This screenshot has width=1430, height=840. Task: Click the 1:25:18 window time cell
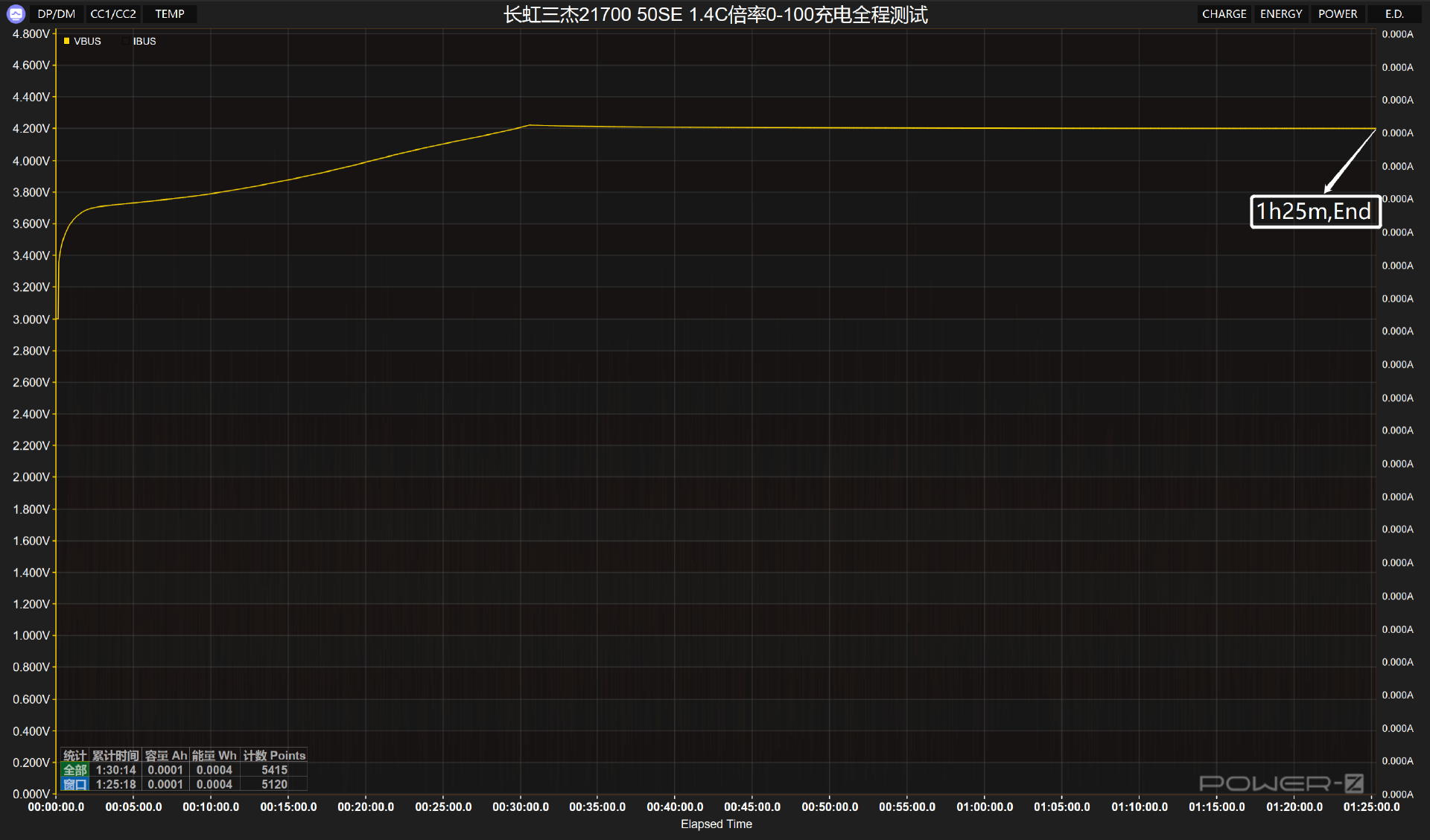click(115, 784)
